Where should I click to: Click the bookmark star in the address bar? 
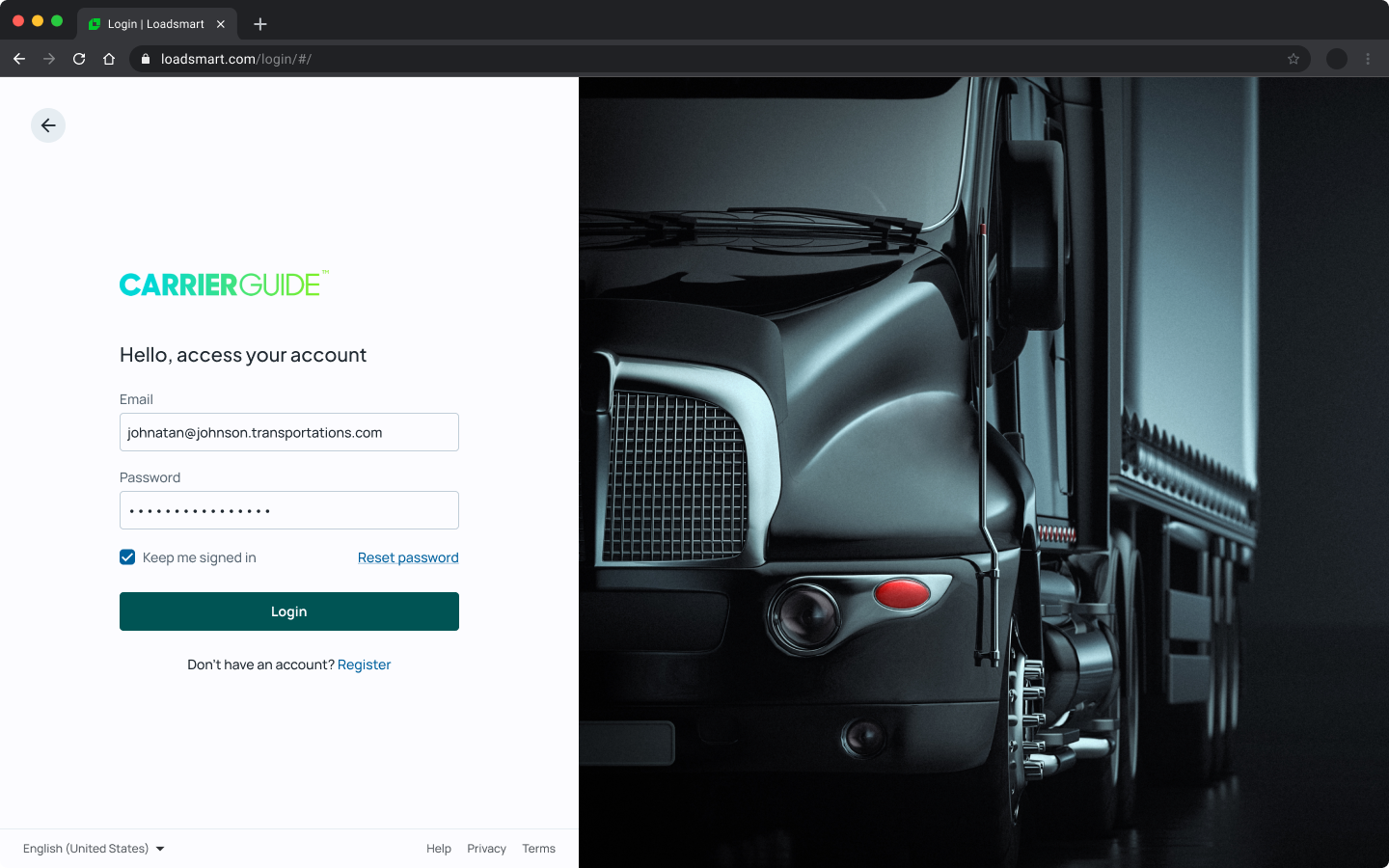coord(1293,59)
